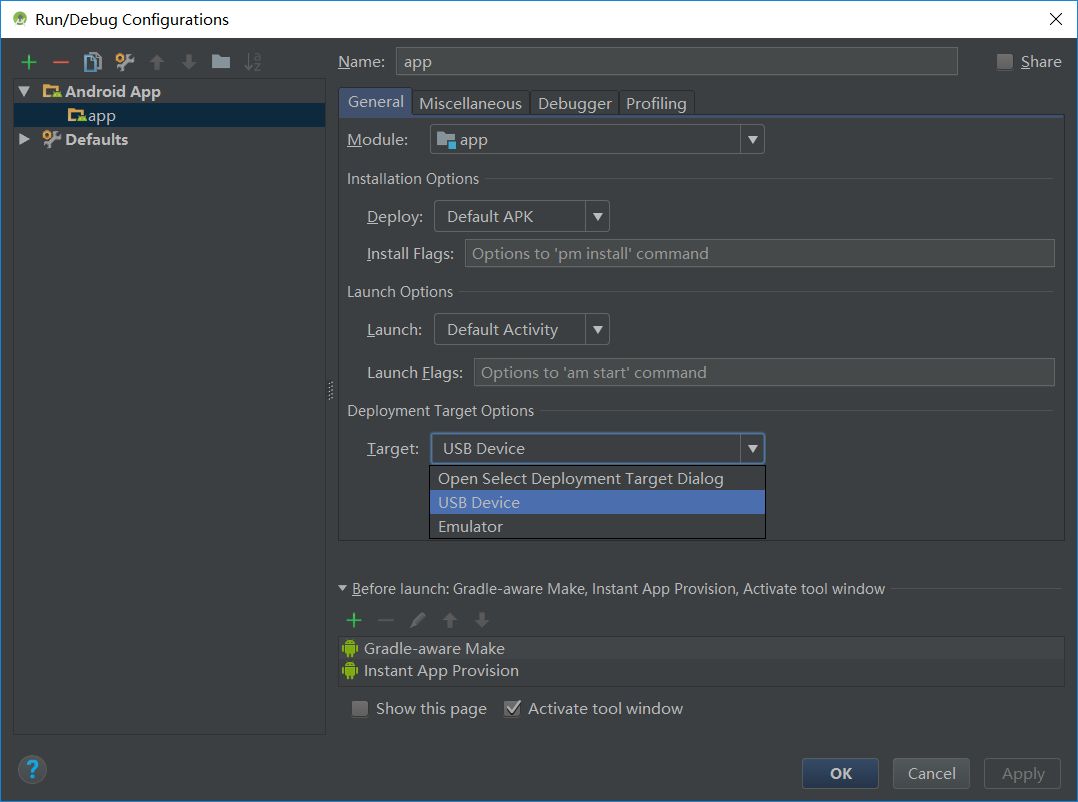Screen dimensions: 1078x802
Task: Confirm with the OK button
Action: (x=840, y=773)
